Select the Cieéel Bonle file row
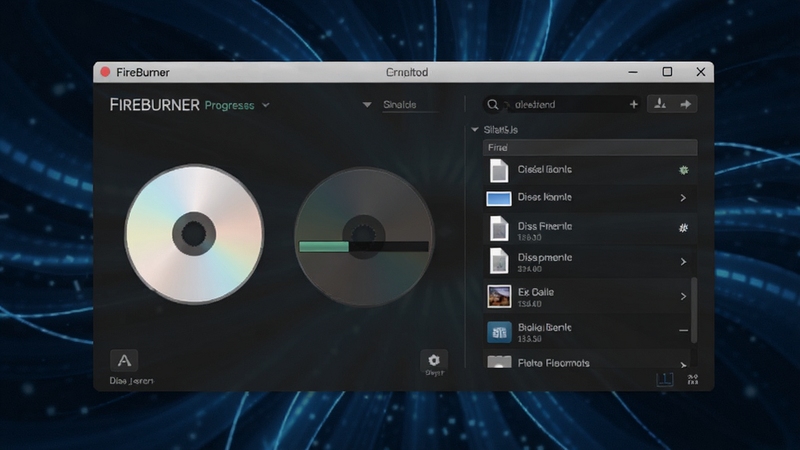This screenshot has width=800, height=450. pos(590,170)
